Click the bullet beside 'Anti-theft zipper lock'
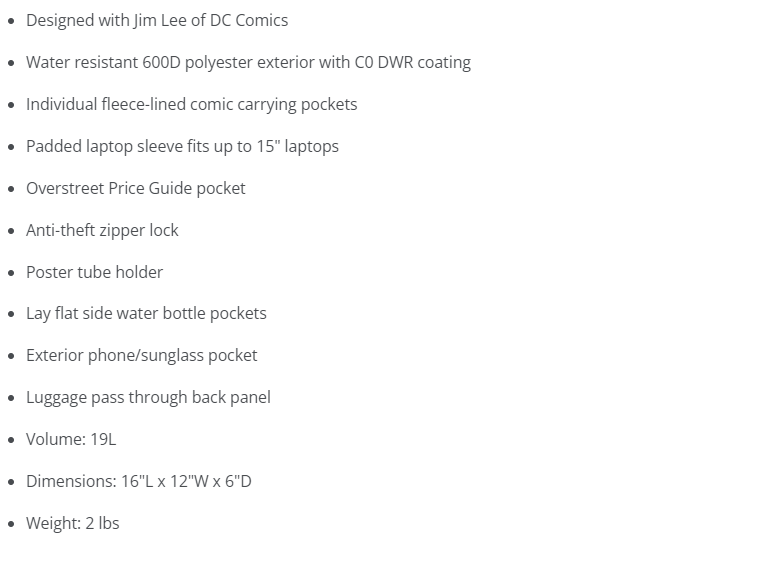The width and height of the screenshot is (757, 564). 11,231
